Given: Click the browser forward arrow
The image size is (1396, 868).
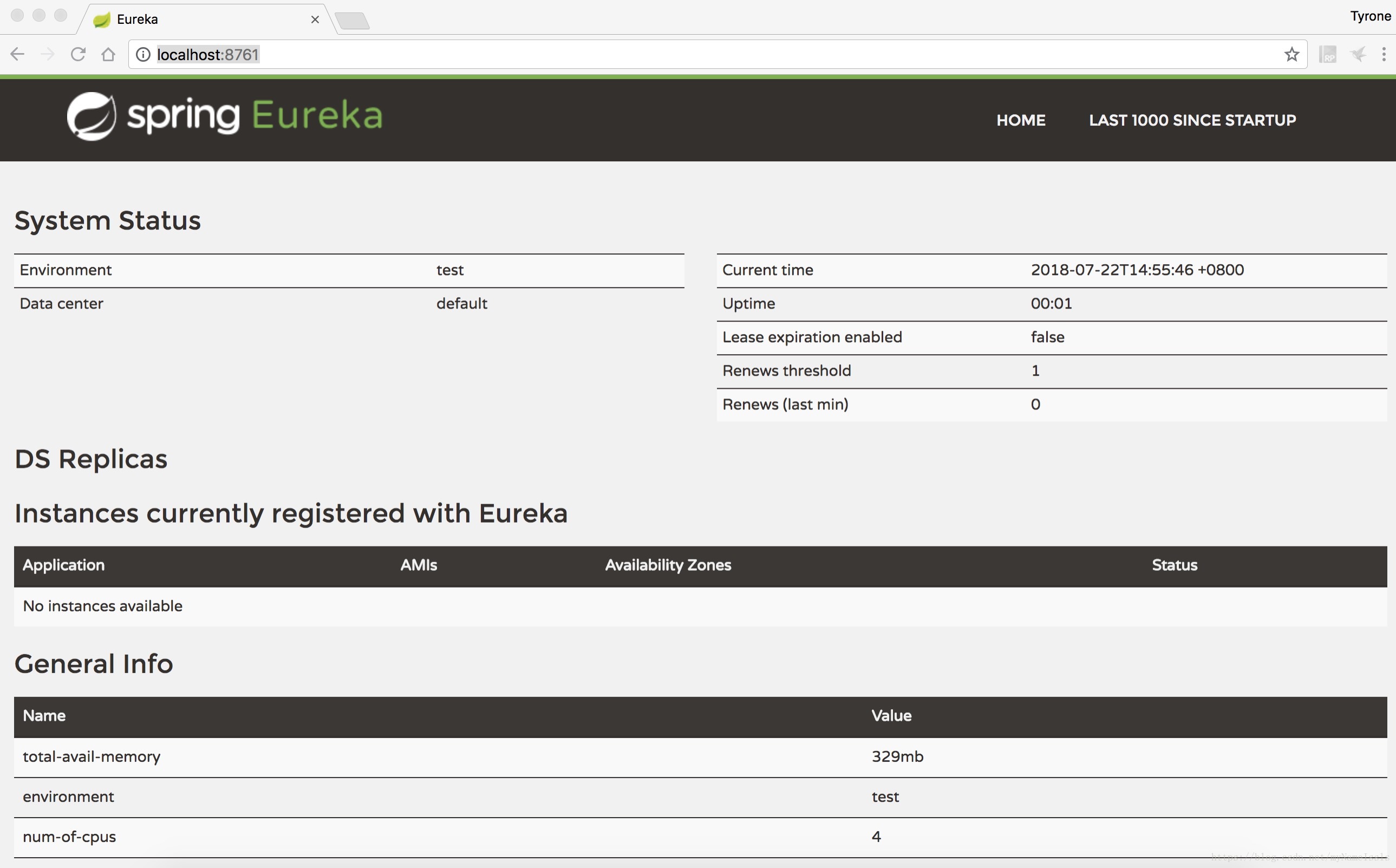Looking at the screenshot, I should pyautogui.click(x=48, y=55).
